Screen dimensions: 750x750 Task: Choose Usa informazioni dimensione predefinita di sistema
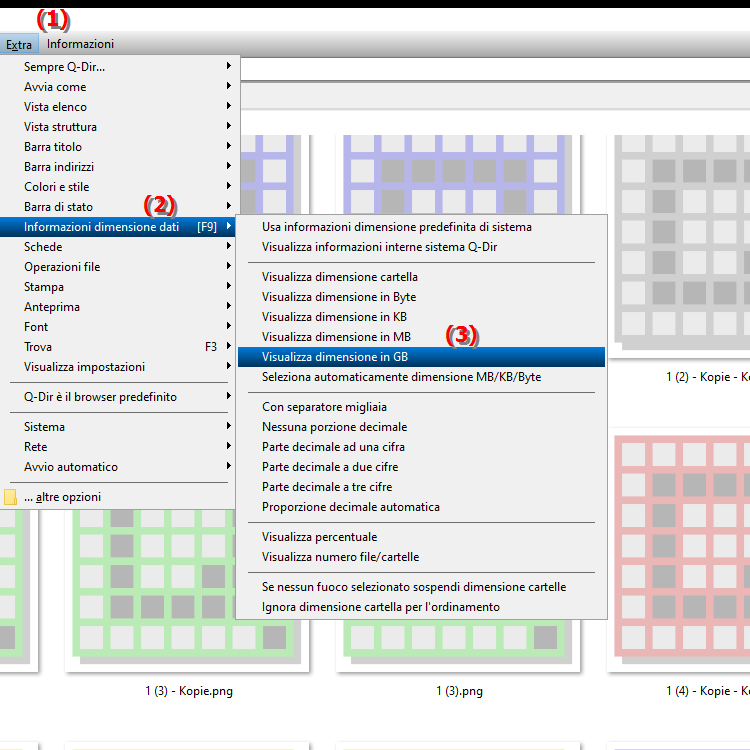point(421,227)
